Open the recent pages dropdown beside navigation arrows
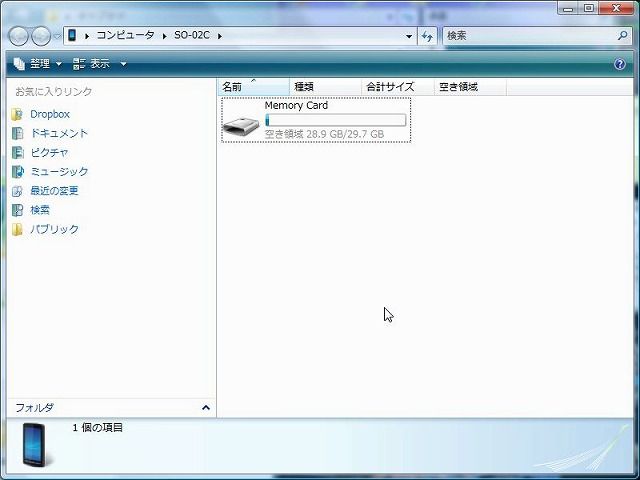Screen dimensions: 640x480 57,36
